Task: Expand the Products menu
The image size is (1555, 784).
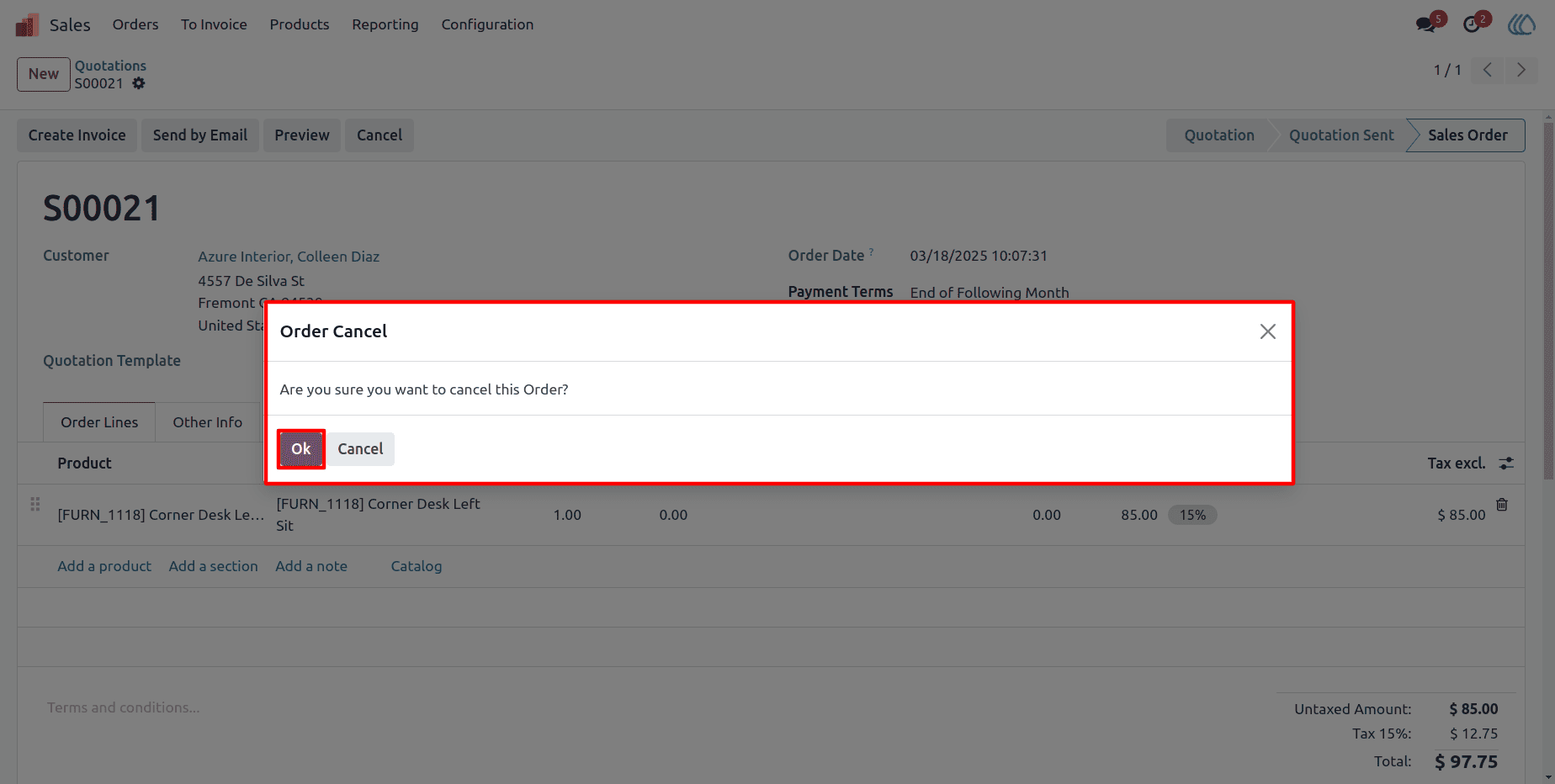Action: pos(300,24)
